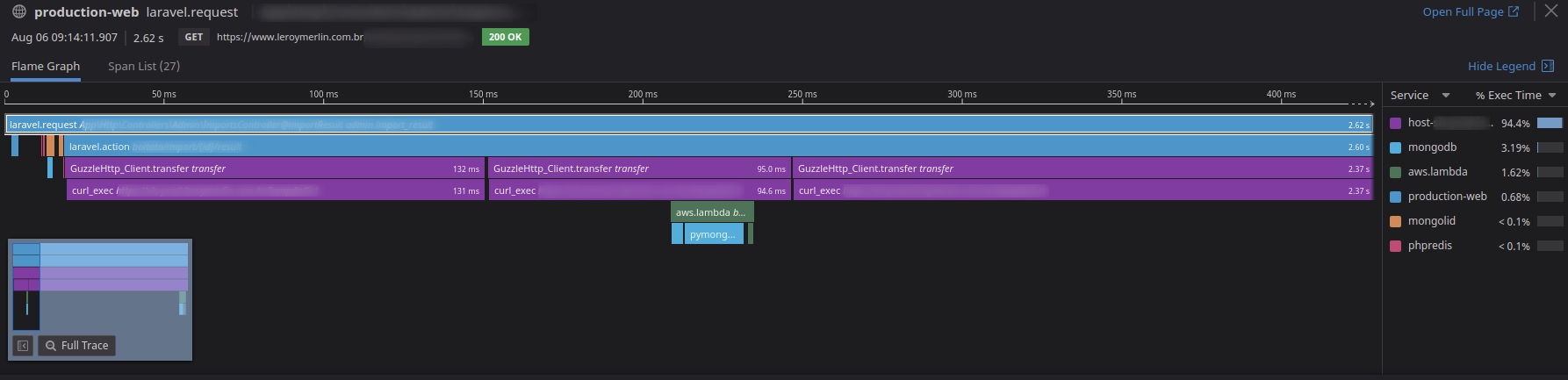Select the Flame Graph tab
The width and height of the screenshot is (1568, 380).
[x=46, y=67]
